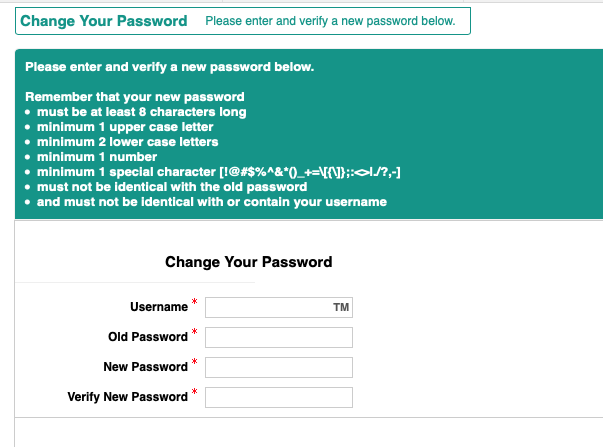The width and height of the screenshot is (603, 447).
Task: Click the 8 characters long requirement
Action: [x=141, y=112]
